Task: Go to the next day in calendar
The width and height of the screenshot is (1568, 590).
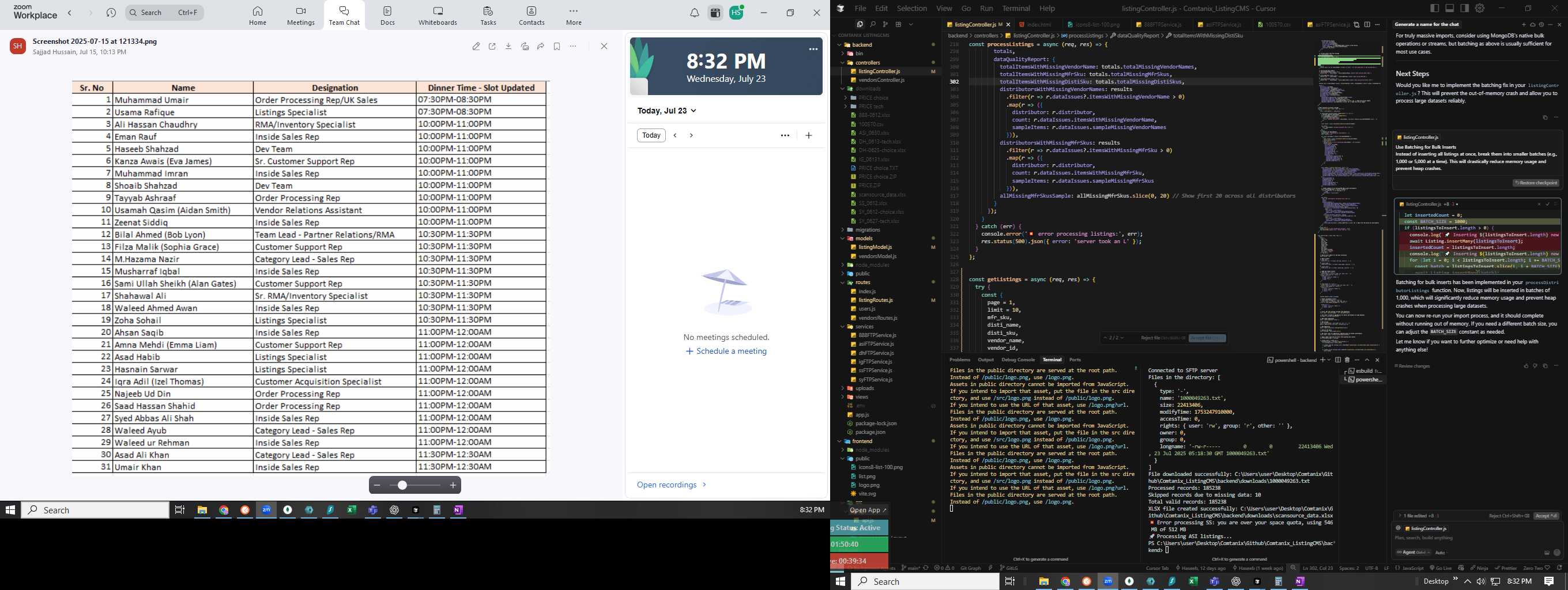Action: tap(692, 135)
